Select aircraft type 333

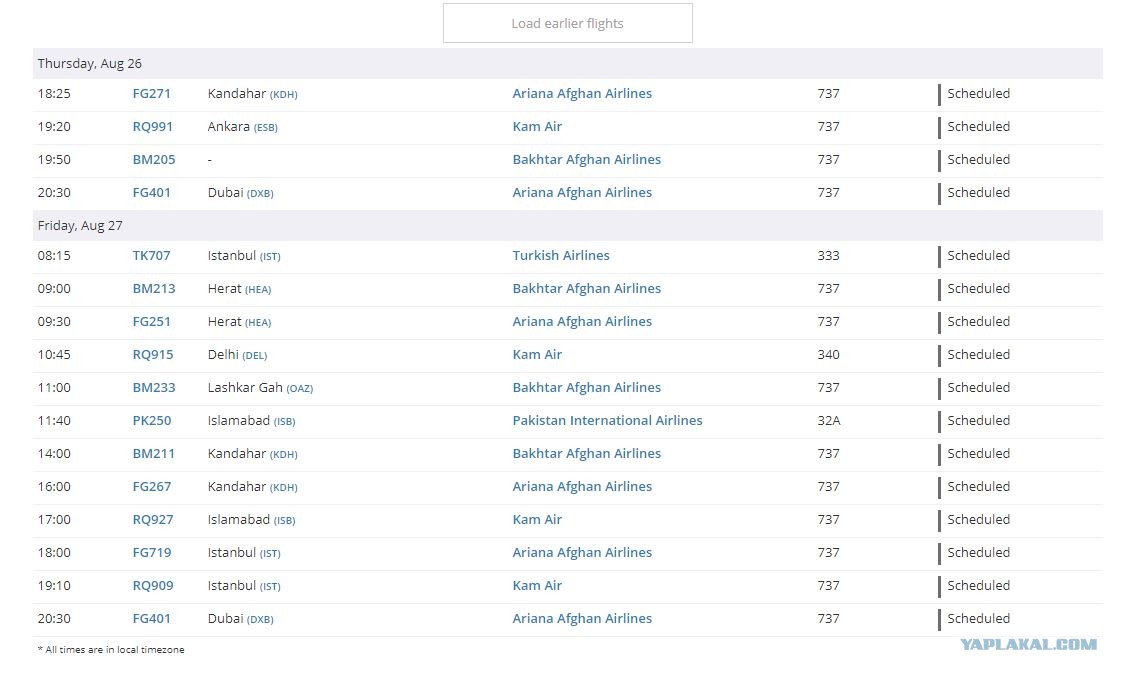tap(828, 256)
